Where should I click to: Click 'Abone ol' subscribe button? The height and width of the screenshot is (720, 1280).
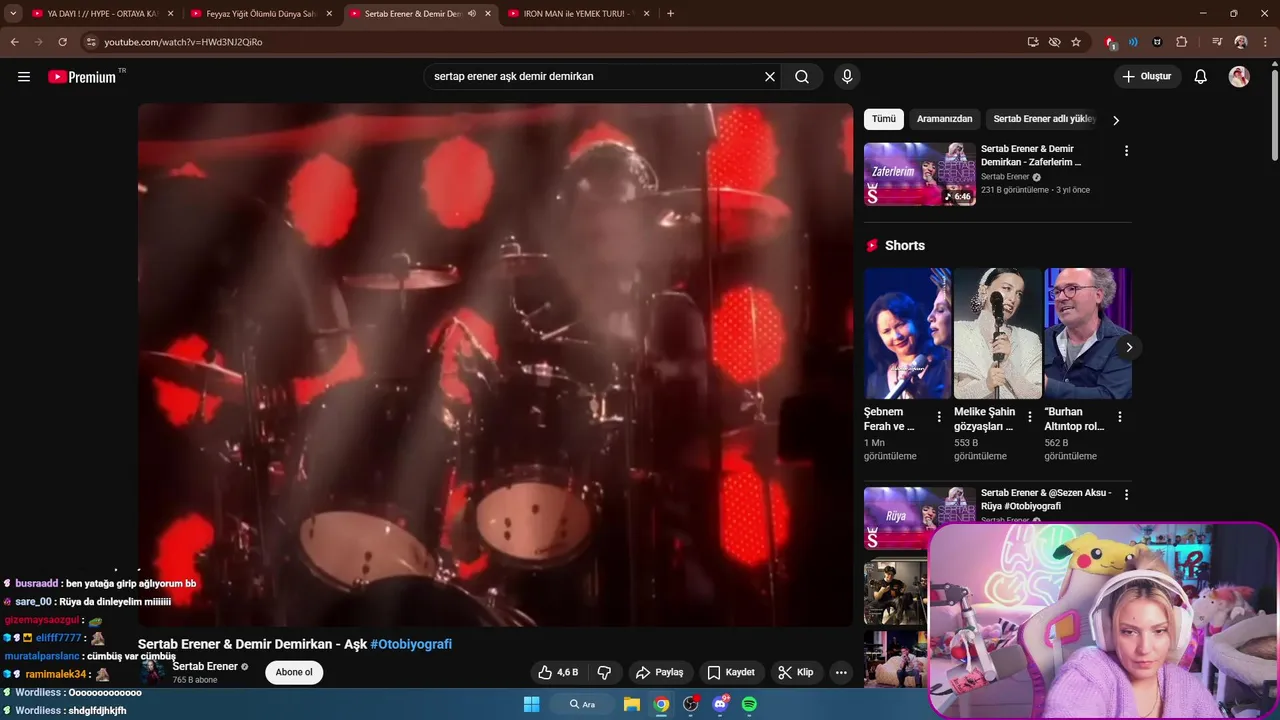pyautogui.click(x=294, y=672)
